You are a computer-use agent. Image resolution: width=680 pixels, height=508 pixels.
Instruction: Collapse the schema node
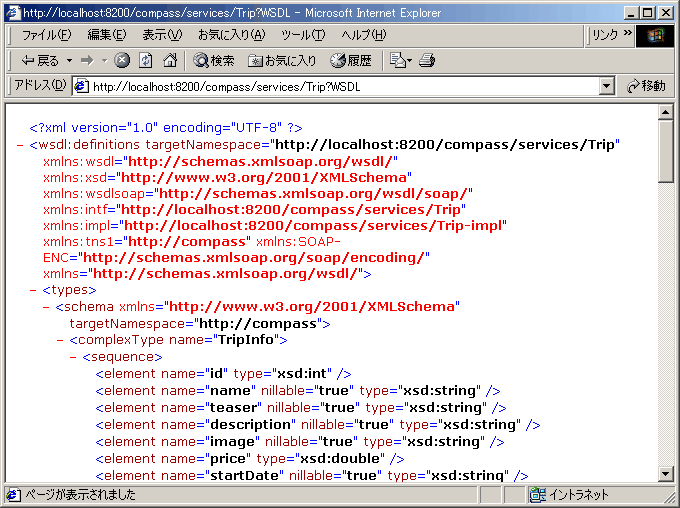(x=46, y=307)
